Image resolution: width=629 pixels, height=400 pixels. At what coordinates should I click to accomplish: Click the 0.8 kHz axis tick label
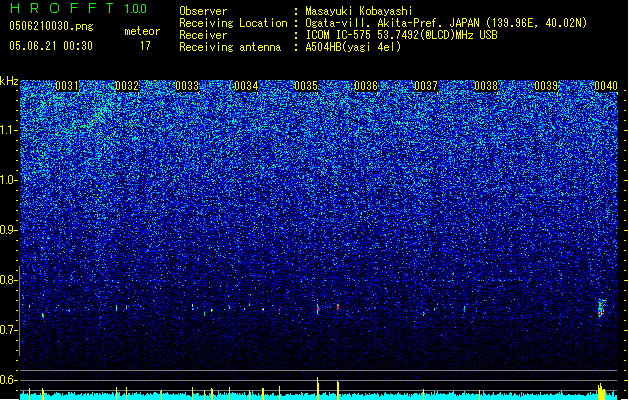9,280
